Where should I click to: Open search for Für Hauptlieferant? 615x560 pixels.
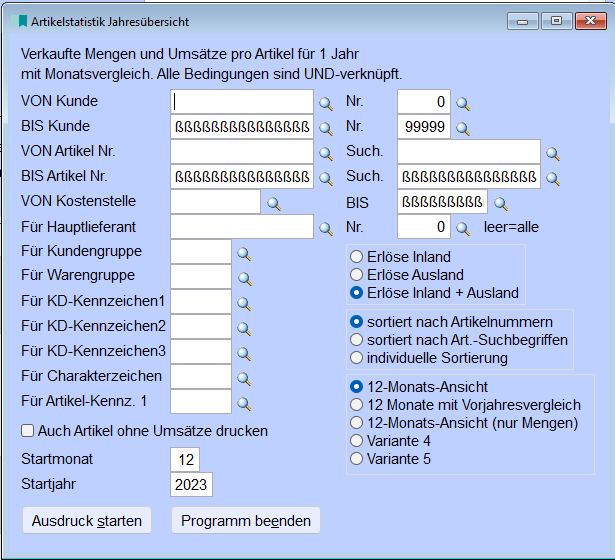(325, 229)
